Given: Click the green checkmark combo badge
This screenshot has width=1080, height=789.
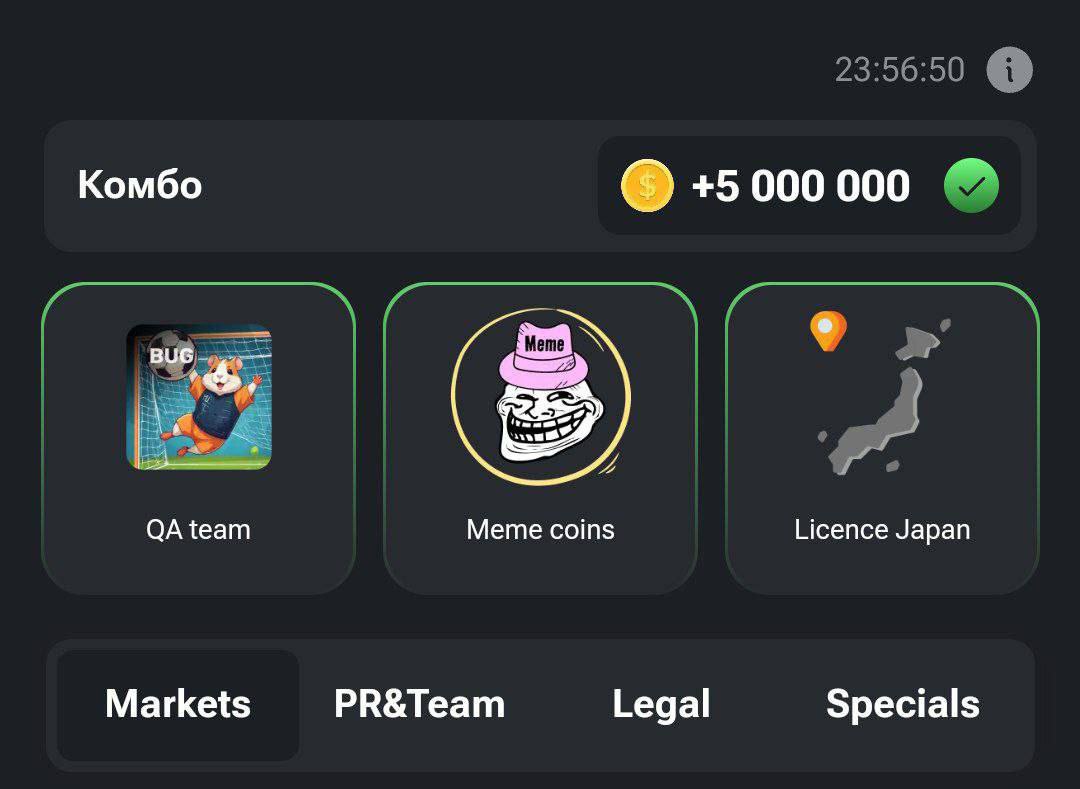Looking at the screenshot, I should (x=971, y=185).
